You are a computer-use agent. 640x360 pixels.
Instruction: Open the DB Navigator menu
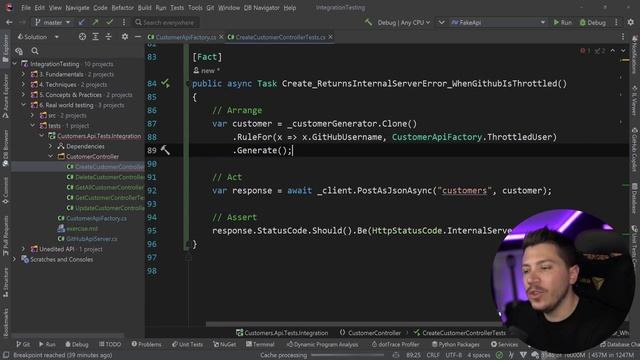click(x=262, y=8)
